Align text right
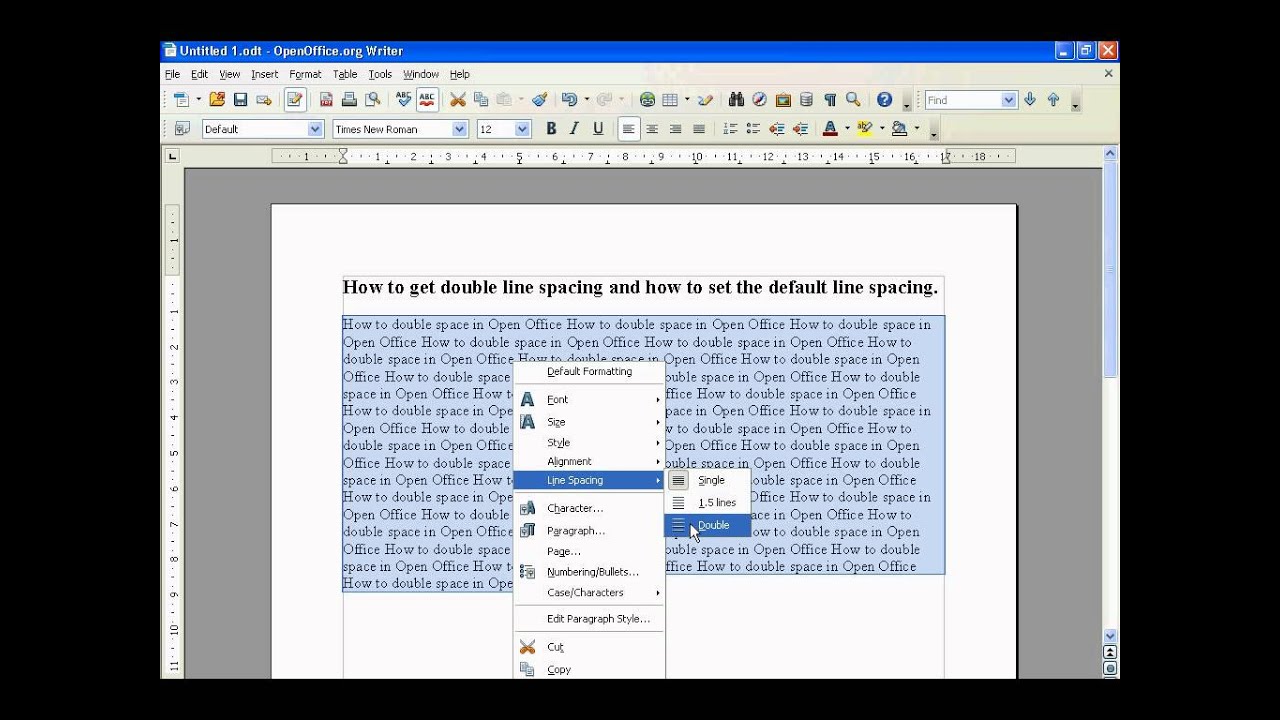This screenshot has height=720, width=1280. [x=675, y=129]
